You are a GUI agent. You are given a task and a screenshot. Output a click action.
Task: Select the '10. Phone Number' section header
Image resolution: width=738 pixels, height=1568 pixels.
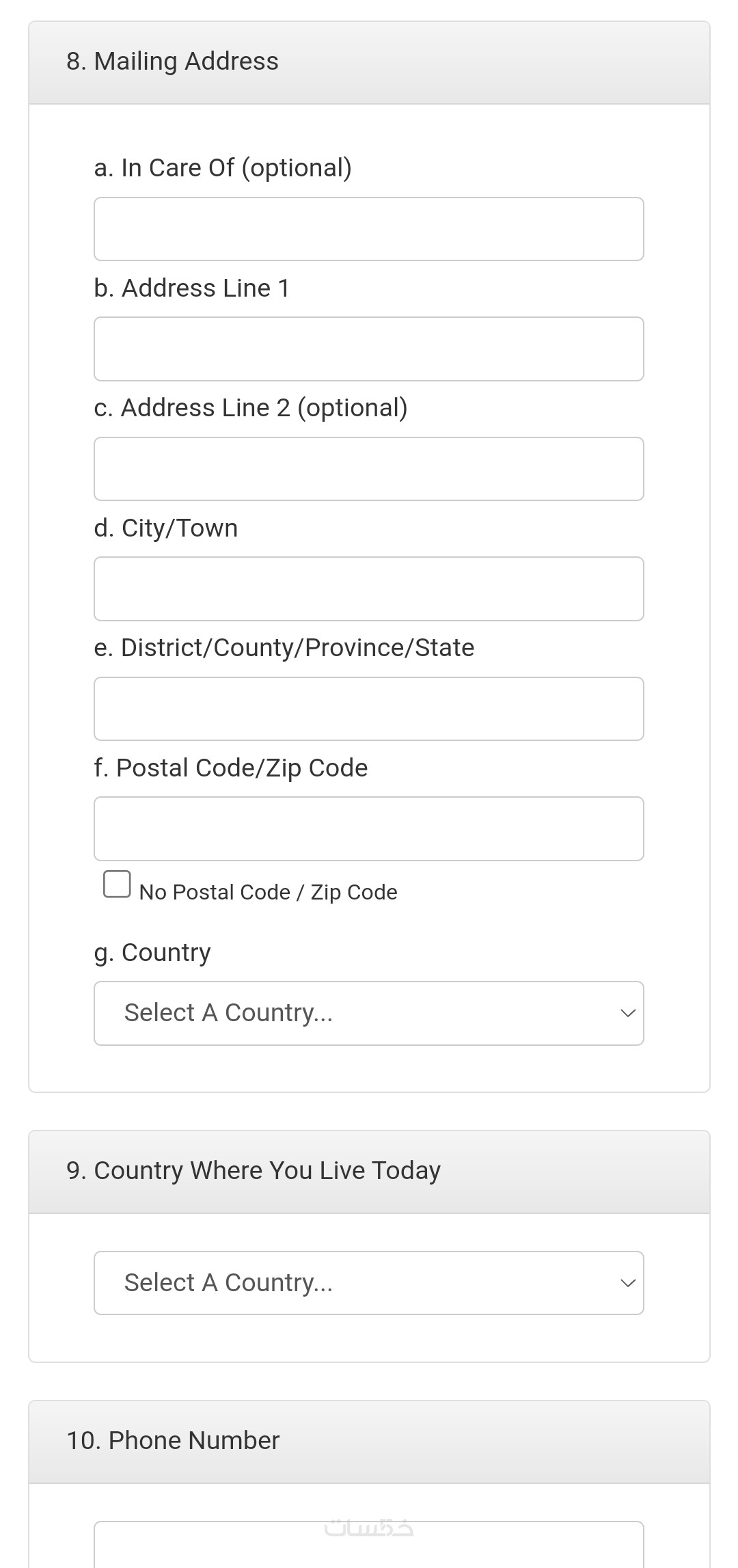(173, 1441)
